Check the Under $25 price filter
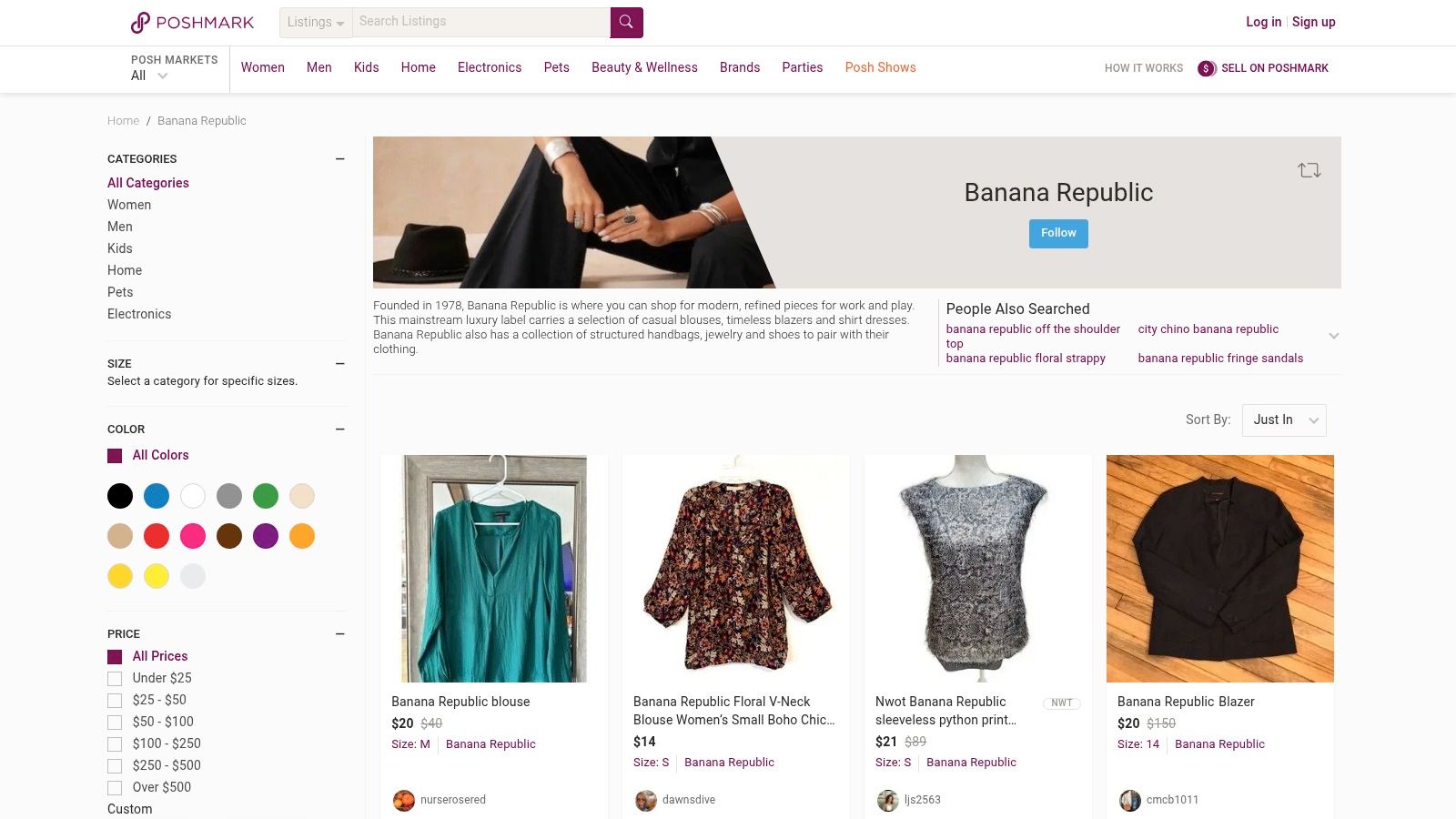This screenshot has width=1456, height=819. click(115, 679)
